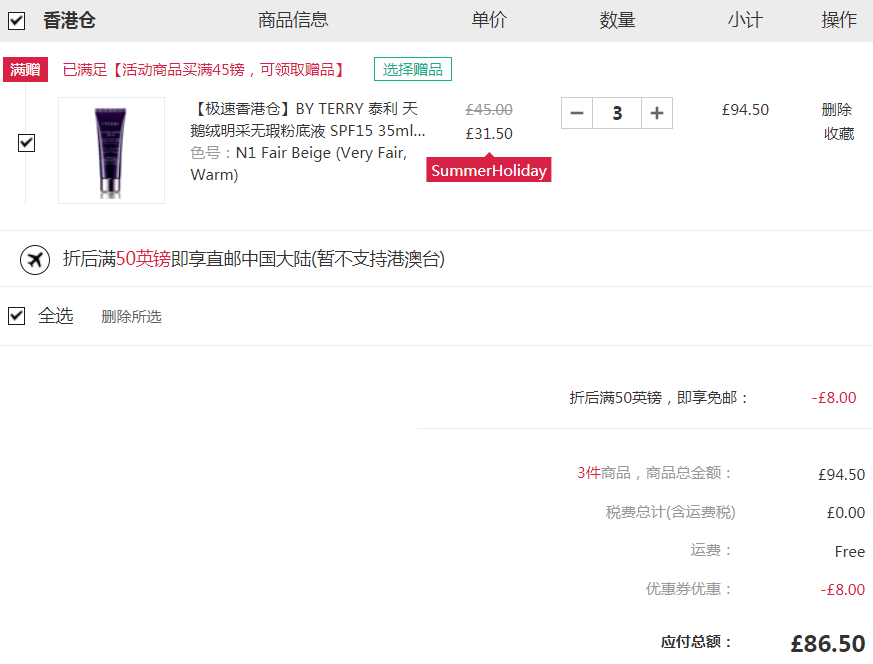
Task: Toggle the 全选 select-all checkbox
Action: point(16,316)
